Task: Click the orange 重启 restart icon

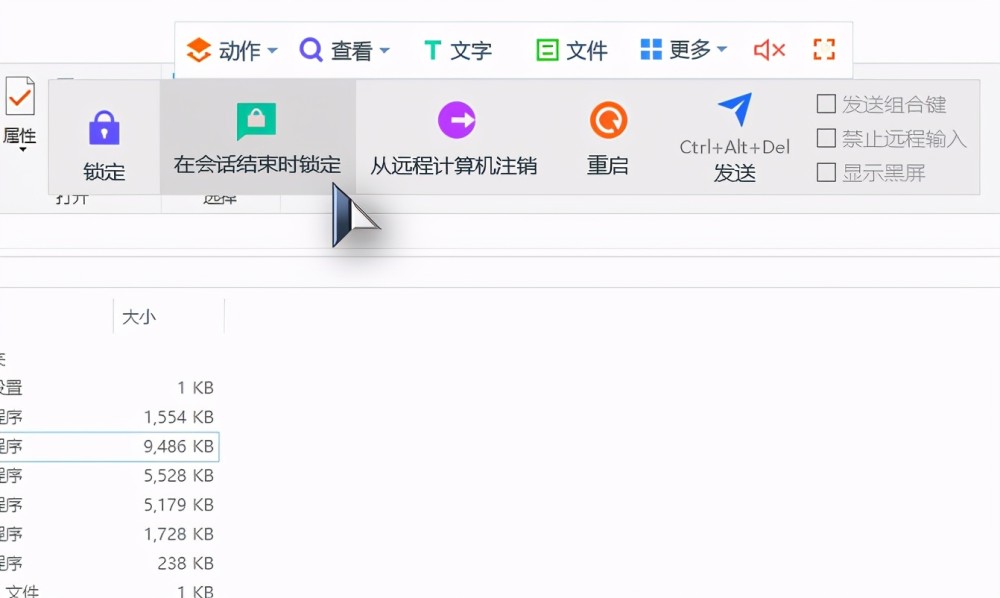Action: point(608,120)
